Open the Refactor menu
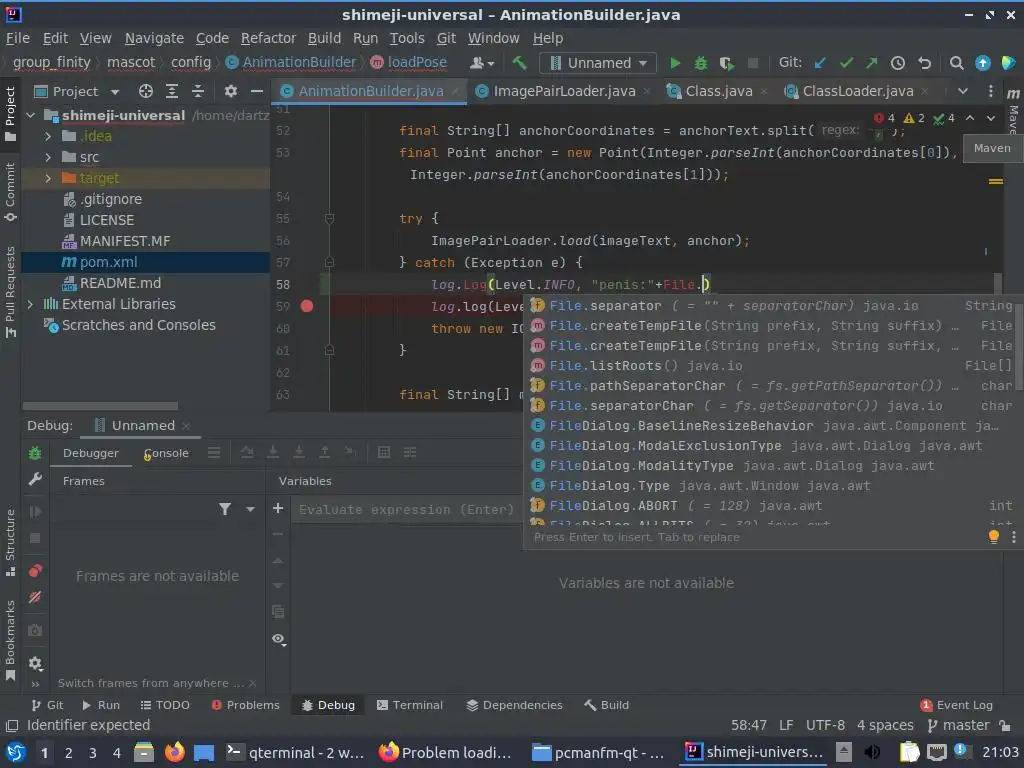Image resolution: width=1024 pixels, height=768 pixels. pos(268,39)
